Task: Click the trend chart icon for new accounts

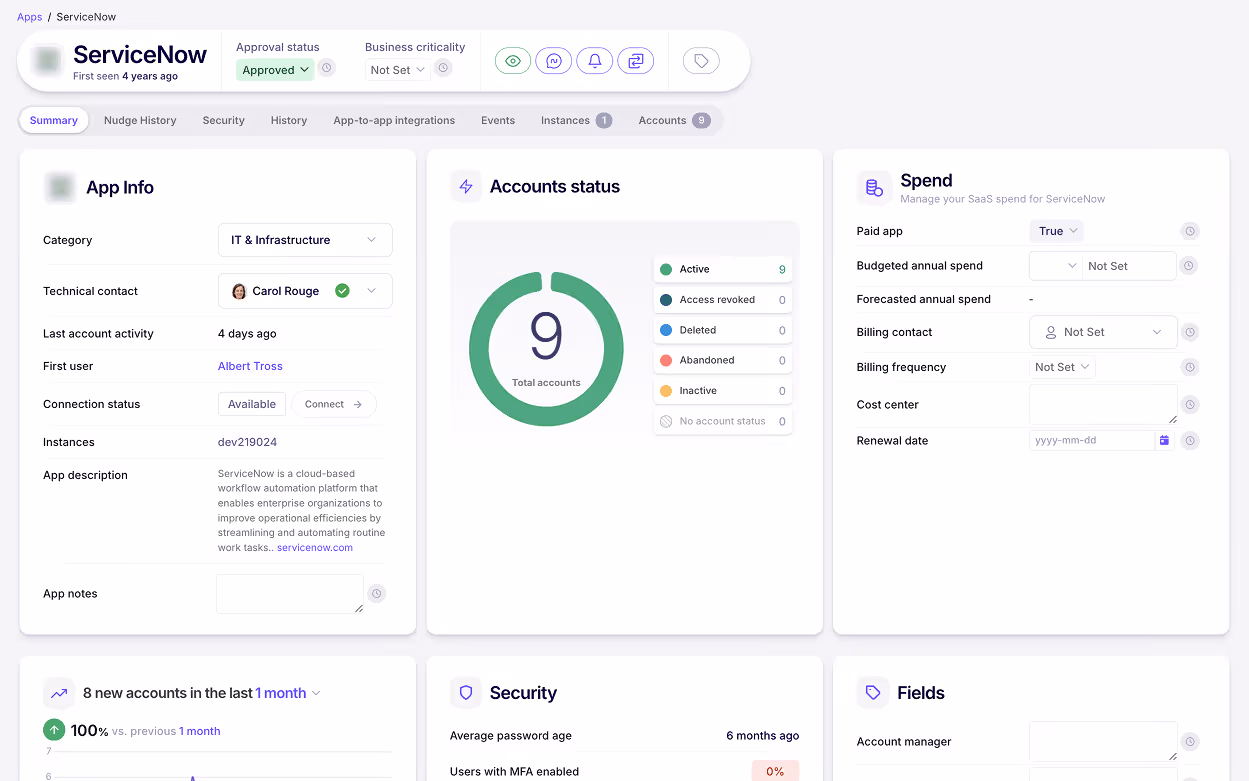Action: coord(59,693)
